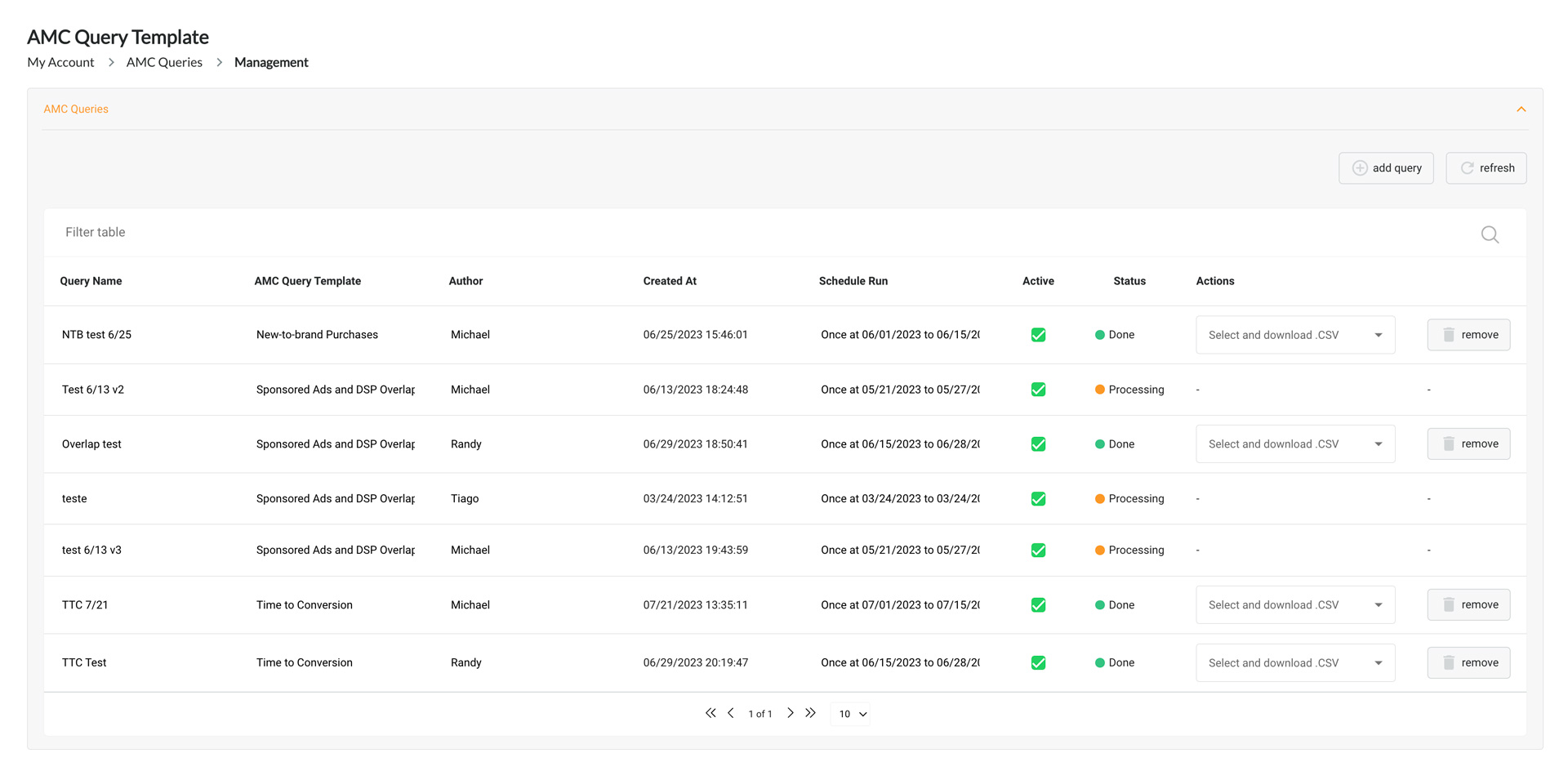Click Done status of TTC 7/21
This screenshot has height=780, width=1568.
[1115, 605]
